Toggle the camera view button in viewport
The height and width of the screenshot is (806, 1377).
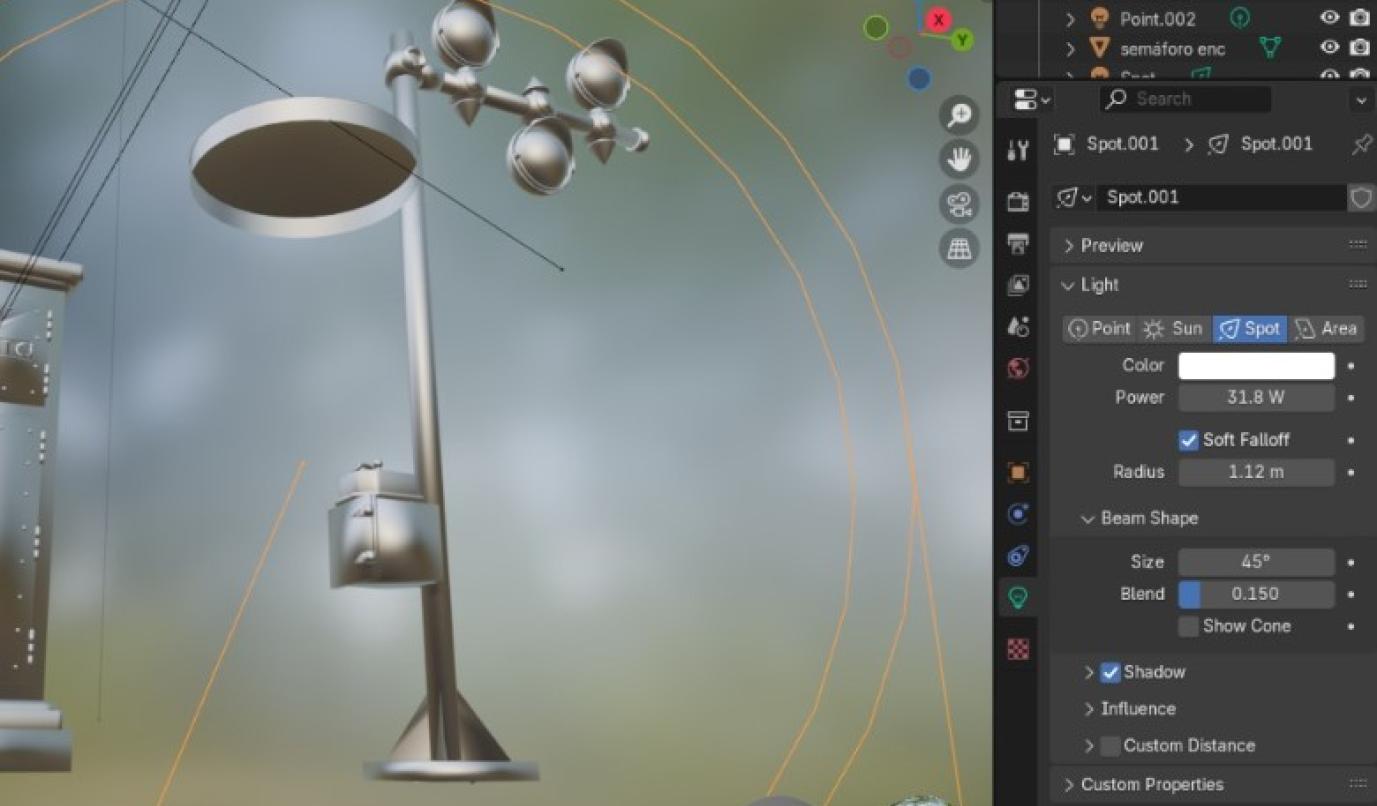pos(959,204)
